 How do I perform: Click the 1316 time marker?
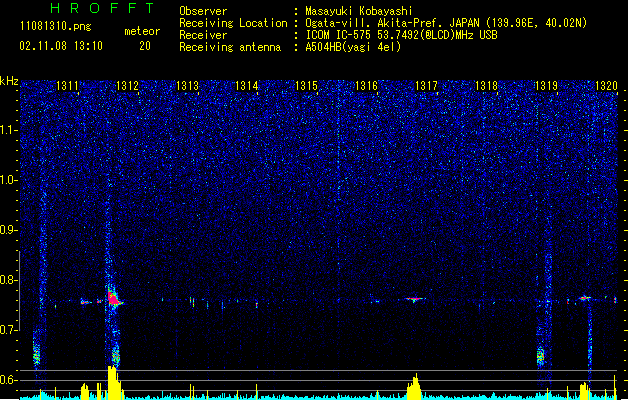tap(367, 86)
